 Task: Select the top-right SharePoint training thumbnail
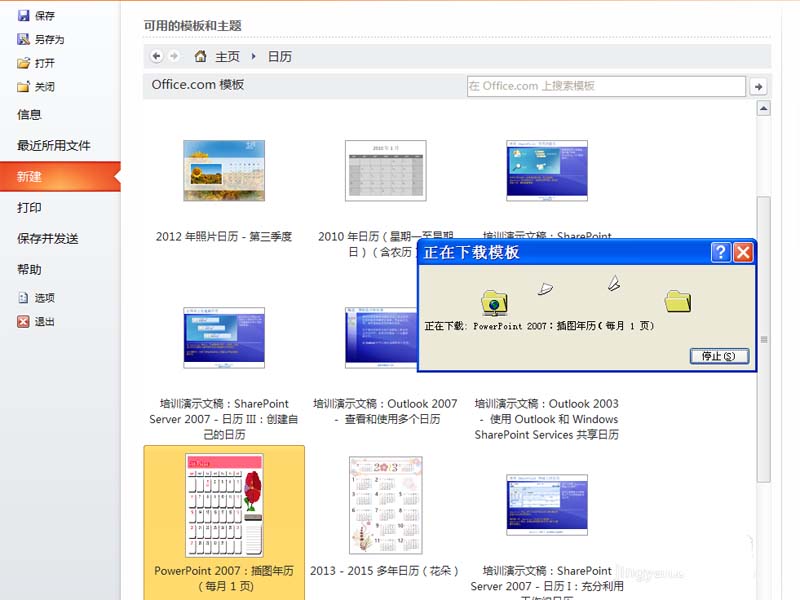coord(547,170)
